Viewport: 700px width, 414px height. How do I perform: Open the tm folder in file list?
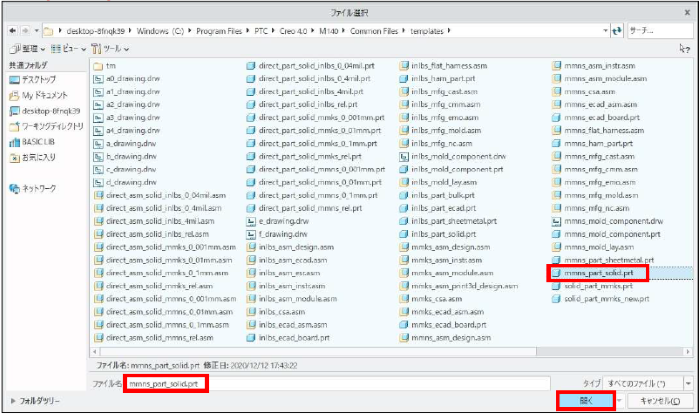pos(111,65)
